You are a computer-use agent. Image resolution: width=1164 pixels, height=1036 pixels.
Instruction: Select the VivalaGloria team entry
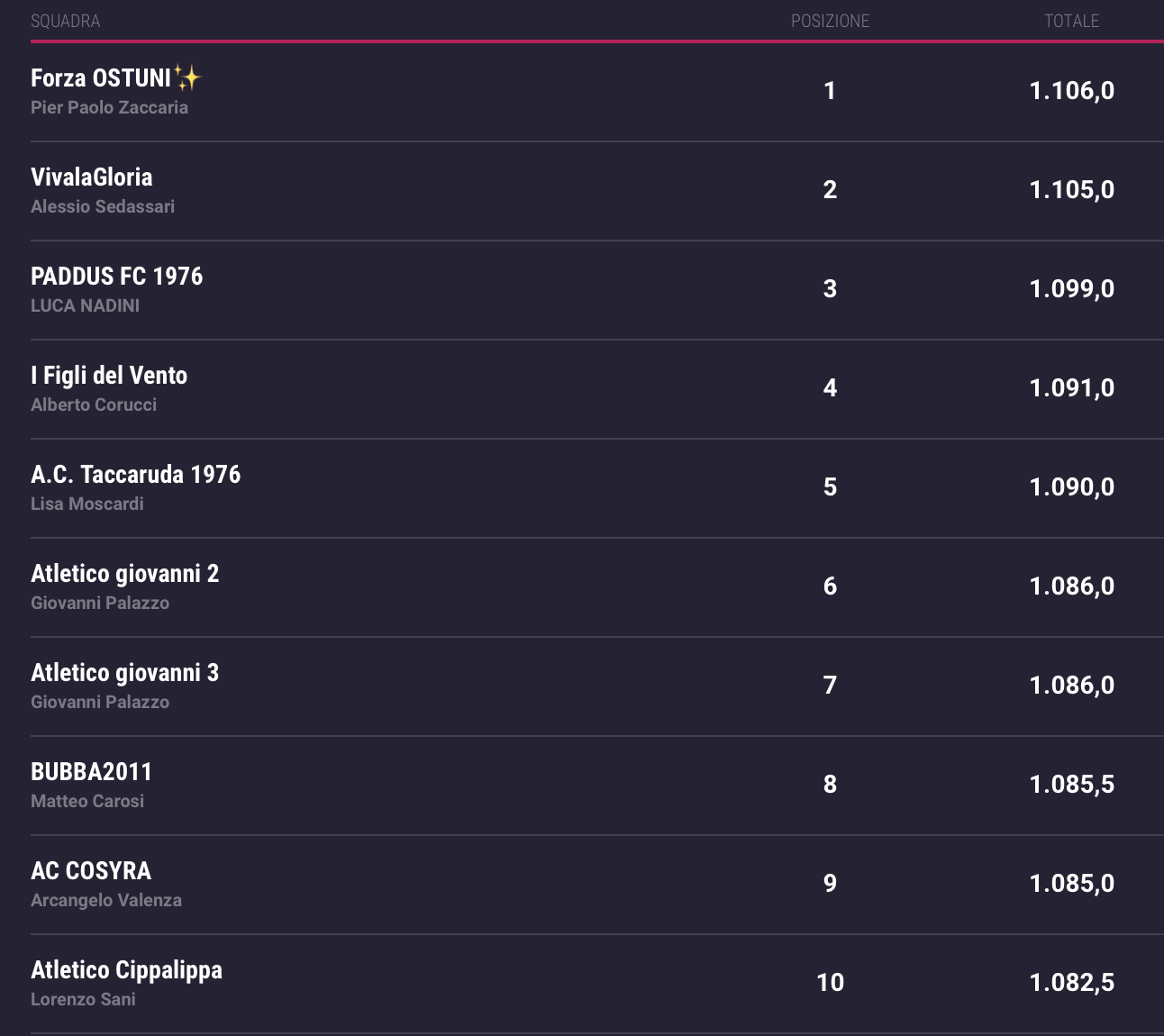(x=91, y=177)
